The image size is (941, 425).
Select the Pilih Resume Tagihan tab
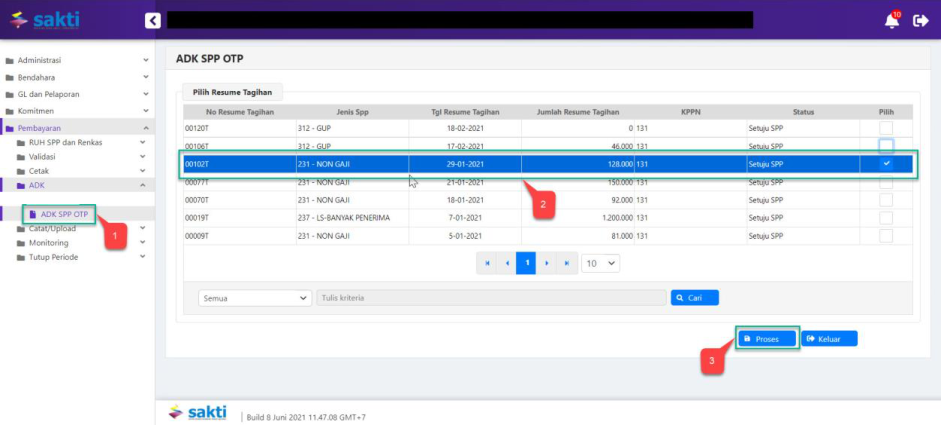(232, 92)
